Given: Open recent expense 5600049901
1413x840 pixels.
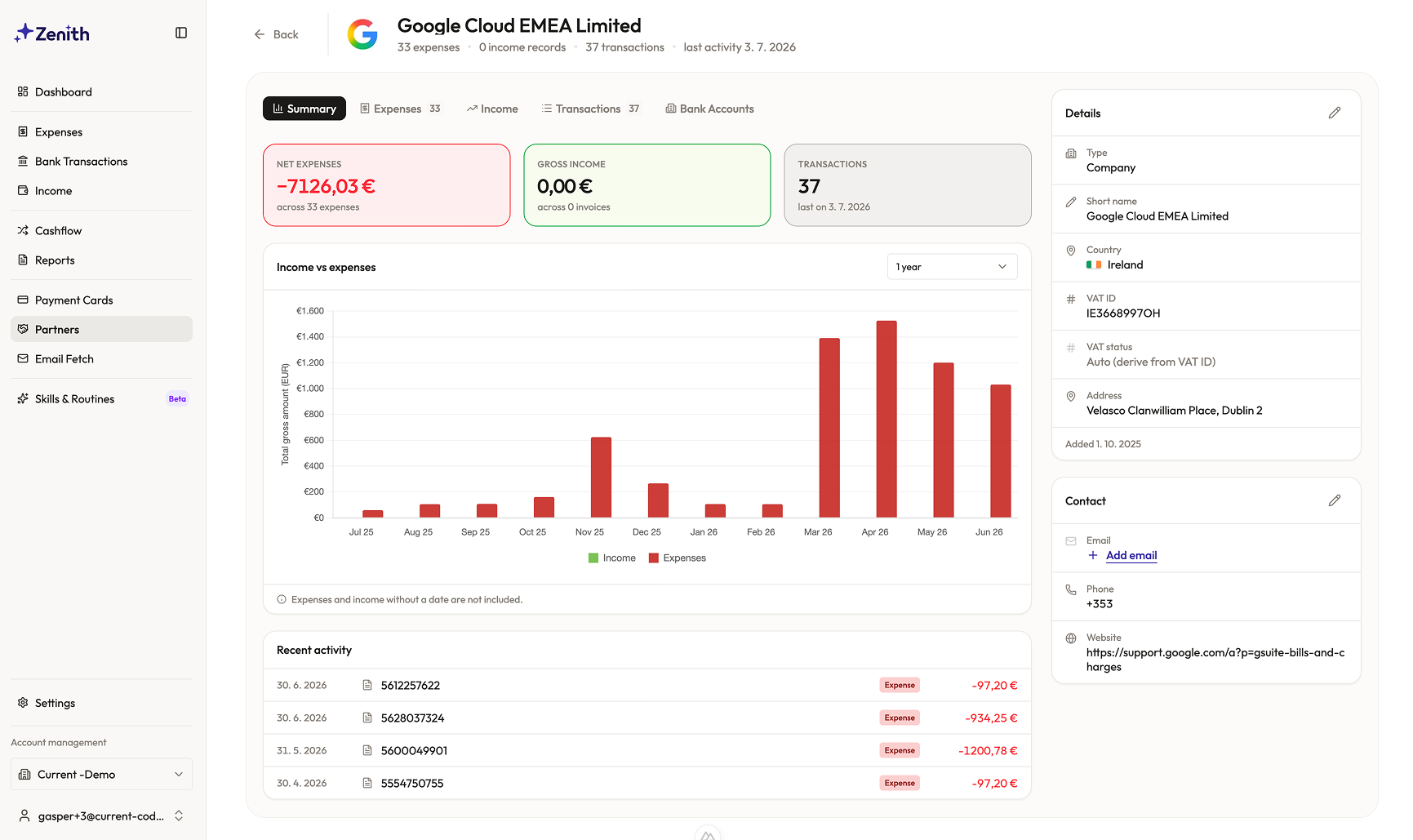Looking at the screenshot, I should (x=647, y=750).
